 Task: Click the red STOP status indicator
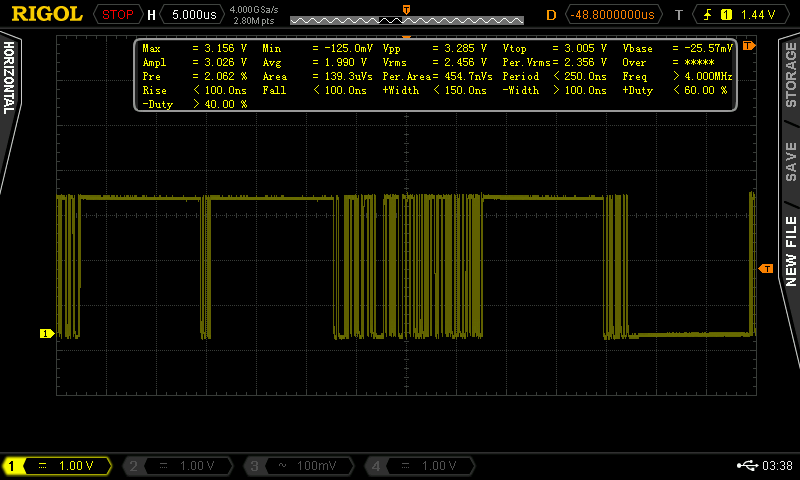pyautogui.click(x=118, y=14)
